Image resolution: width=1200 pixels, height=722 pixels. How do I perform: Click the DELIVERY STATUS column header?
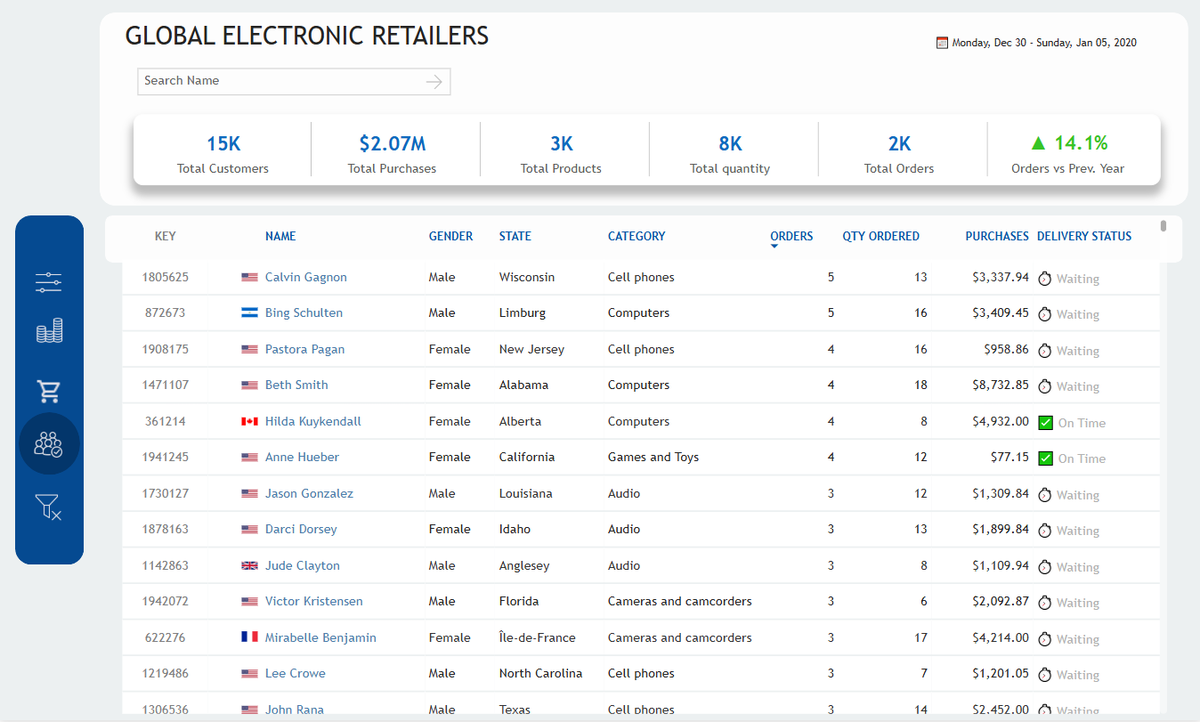(x=1084, y=237)
